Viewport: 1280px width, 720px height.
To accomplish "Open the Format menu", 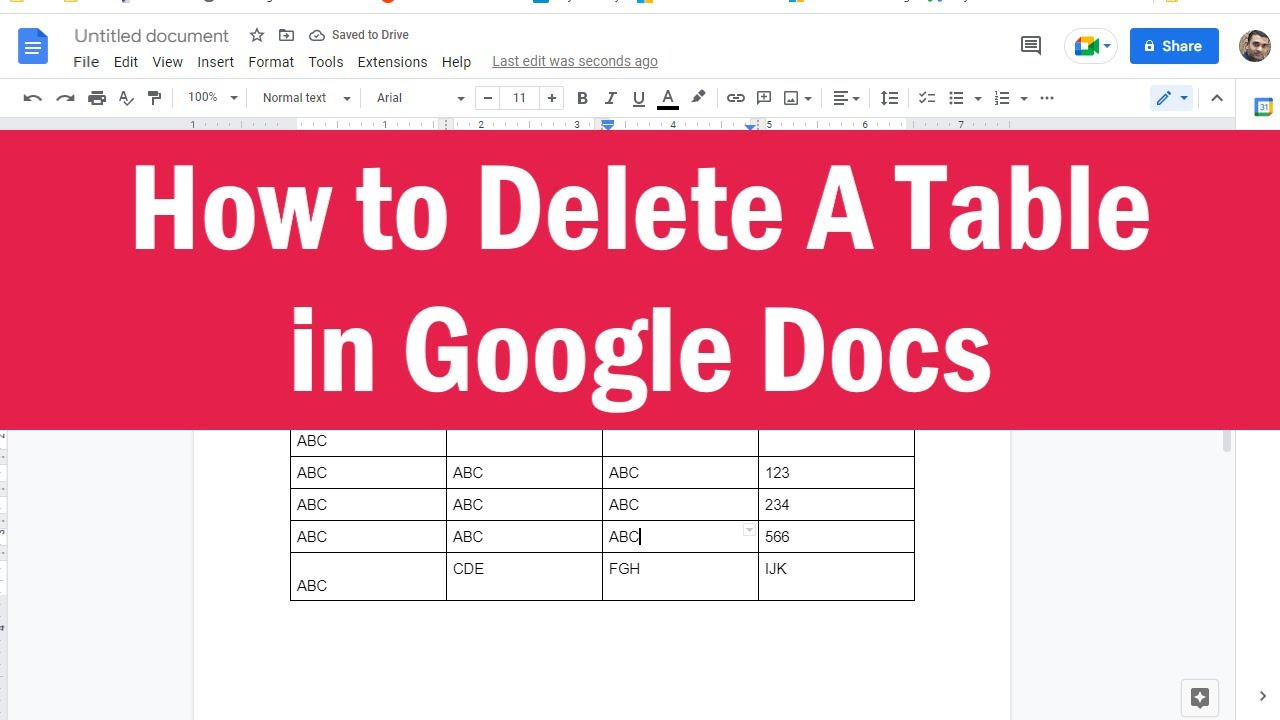I will (271, 62).
